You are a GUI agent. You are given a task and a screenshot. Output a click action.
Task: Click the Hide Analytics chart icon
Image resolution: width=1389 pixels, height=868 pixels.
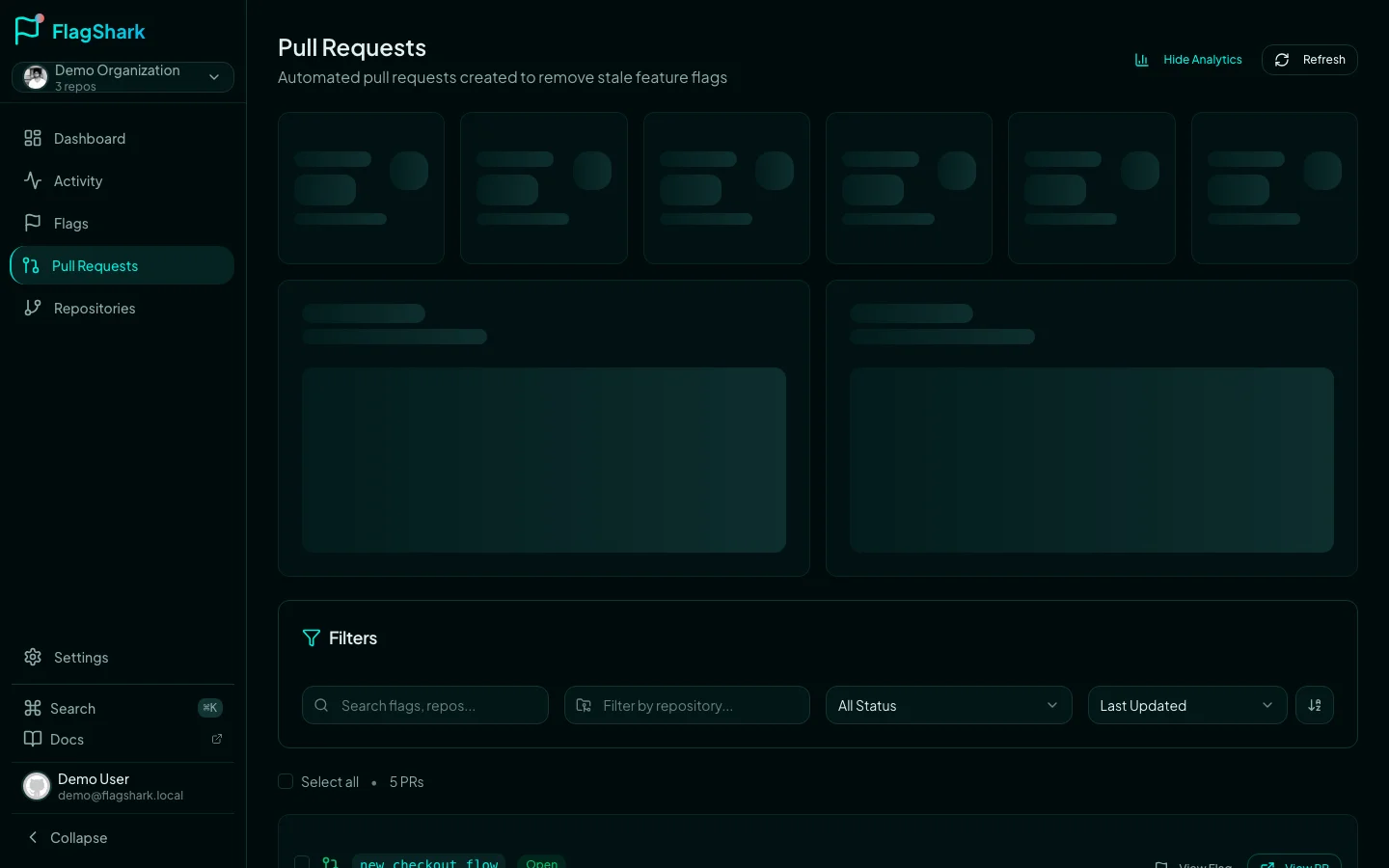(1141, 60)
